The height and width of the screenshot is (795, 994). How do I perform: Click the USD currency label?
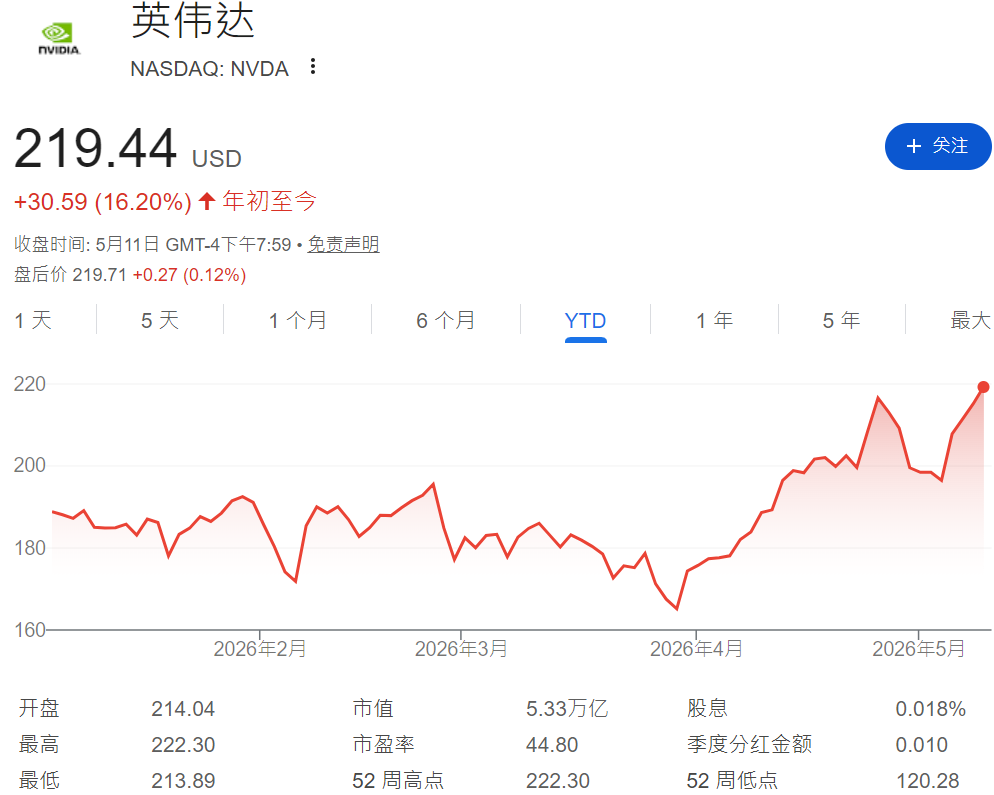(x=217, y=158)
